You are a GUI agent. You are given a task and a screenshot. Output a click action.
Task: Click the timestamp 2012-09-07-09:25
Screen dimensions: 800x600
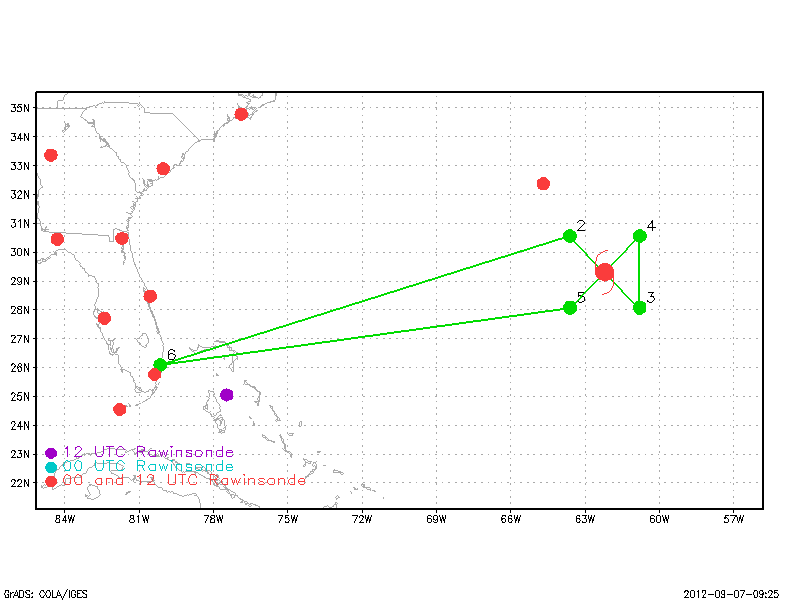731,594
